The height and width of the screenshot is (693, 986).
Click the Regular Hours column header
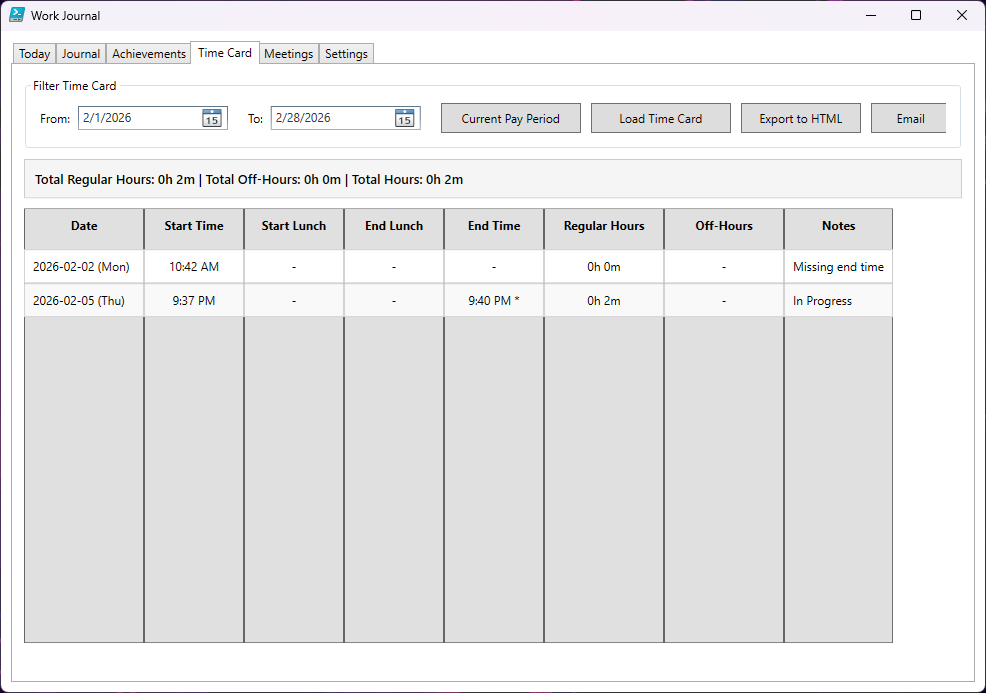coord(604,227)
